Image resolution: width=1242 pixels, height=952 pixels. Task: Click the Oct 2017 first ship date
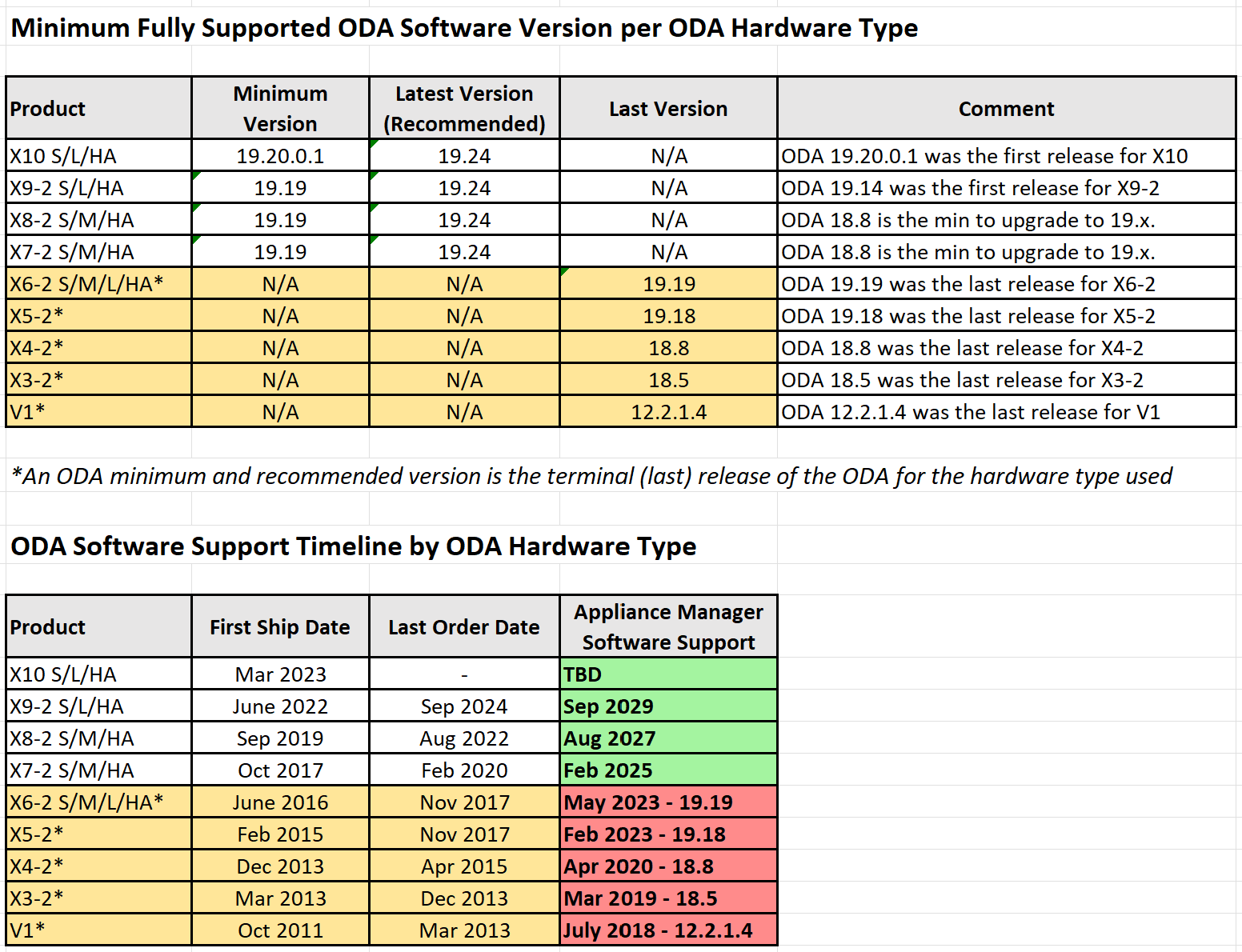click(280, 770)
